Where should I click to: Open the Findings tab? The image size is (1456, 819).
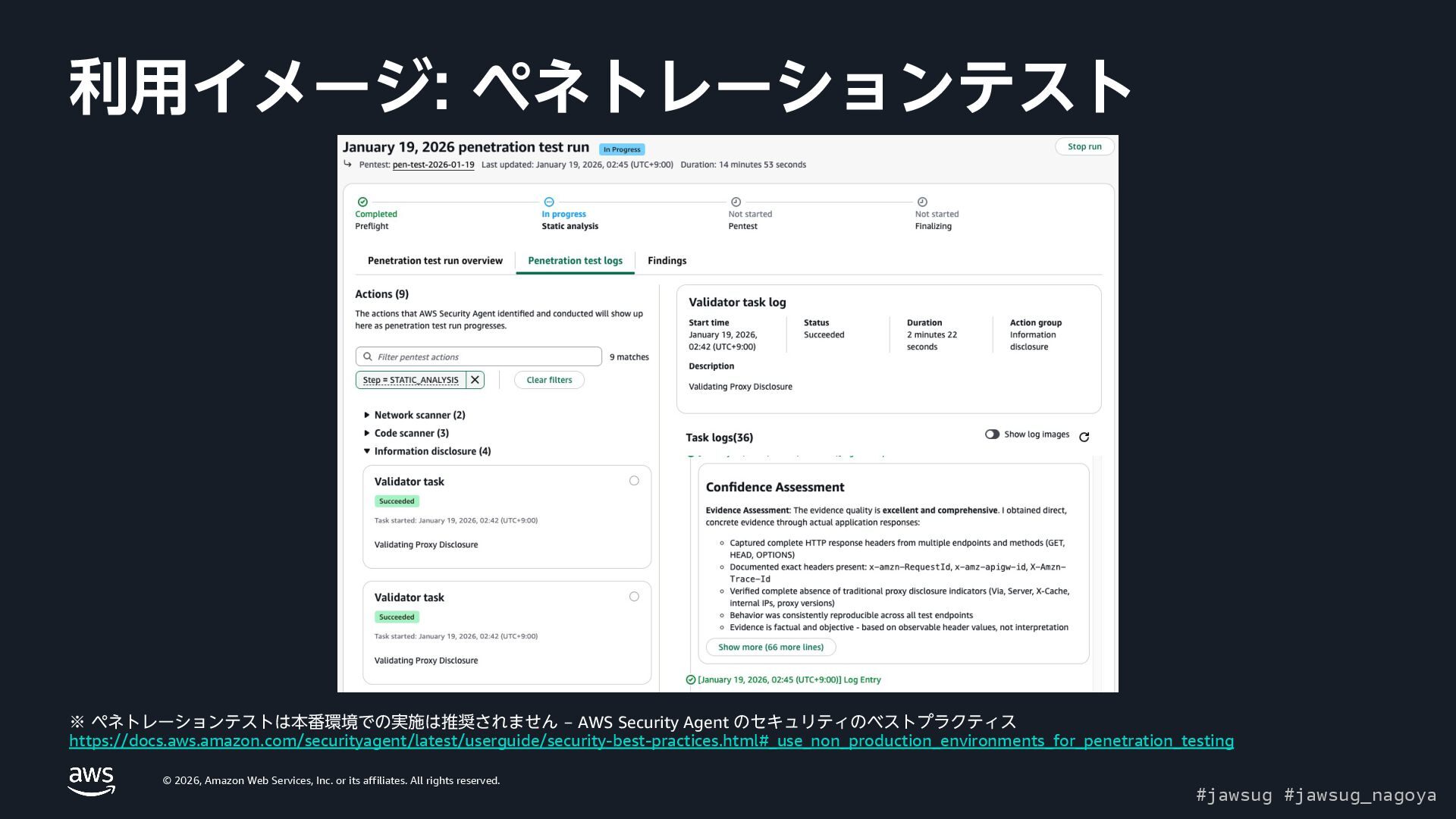(667, 261)
